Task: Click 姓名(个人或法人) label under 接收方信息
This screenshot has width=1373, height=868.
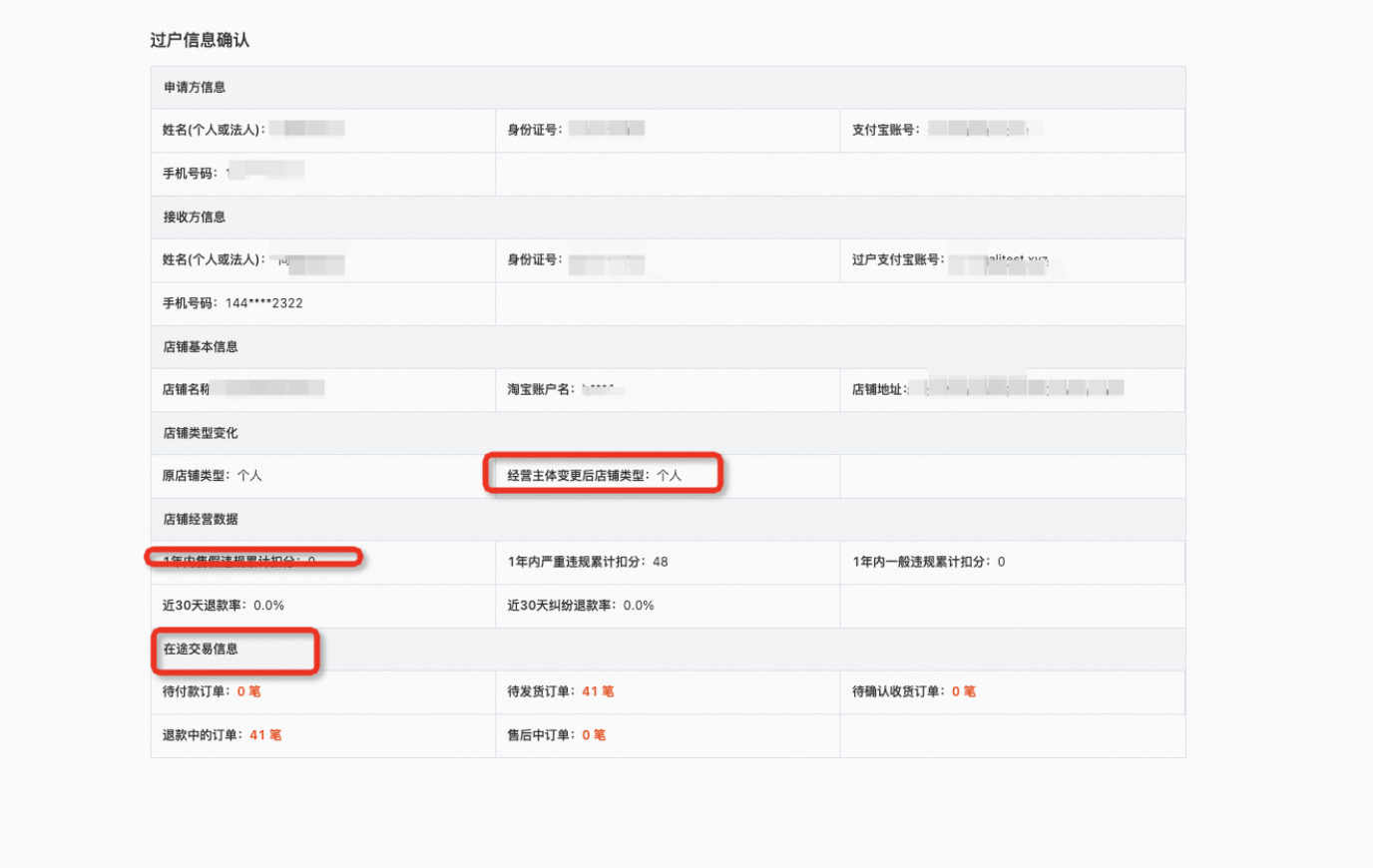Action: (x=214, y=259)
